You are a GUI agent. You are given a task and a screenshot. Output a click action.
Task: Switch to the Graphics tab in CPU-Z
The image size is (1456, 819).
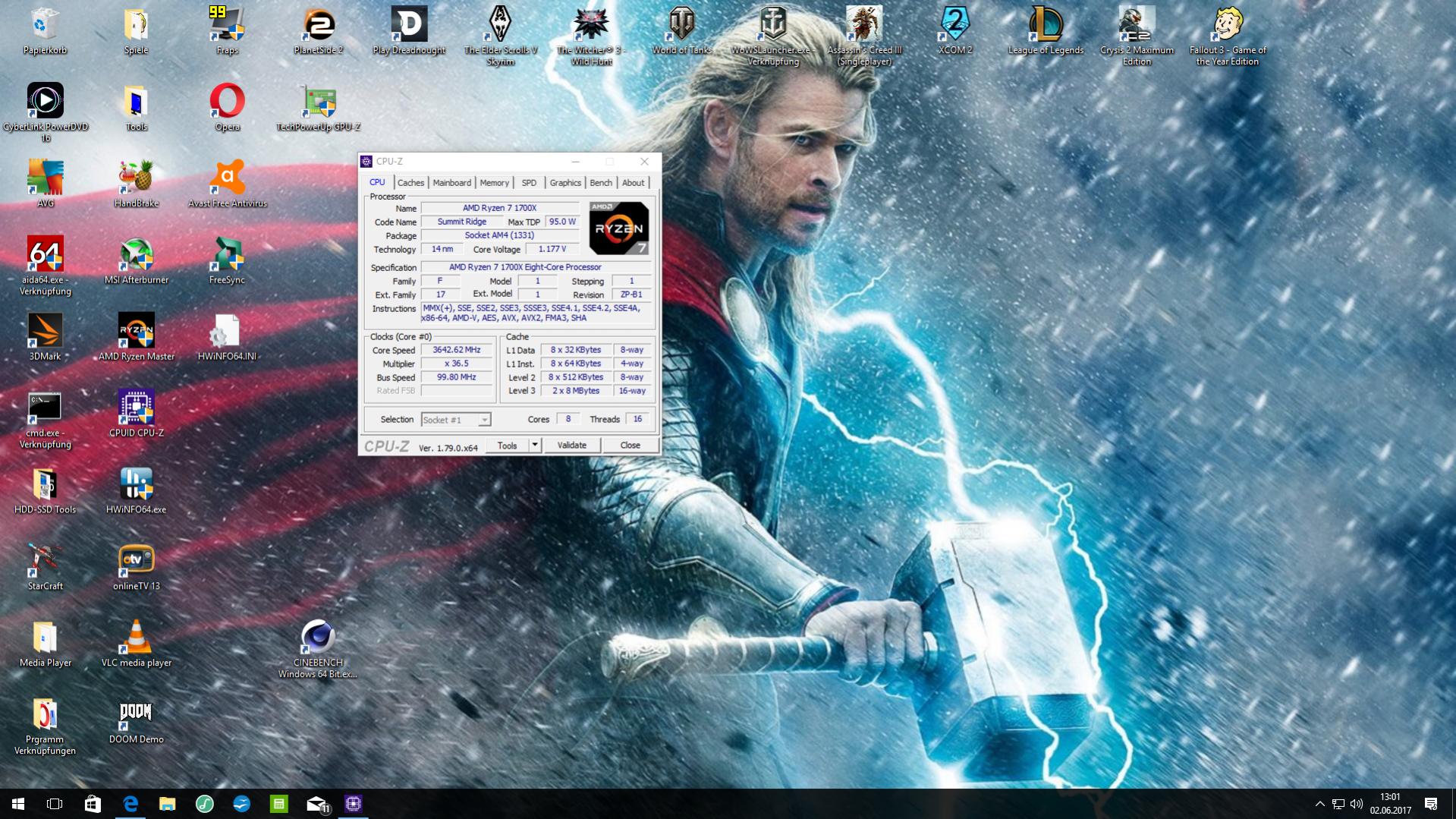[565, 183]
